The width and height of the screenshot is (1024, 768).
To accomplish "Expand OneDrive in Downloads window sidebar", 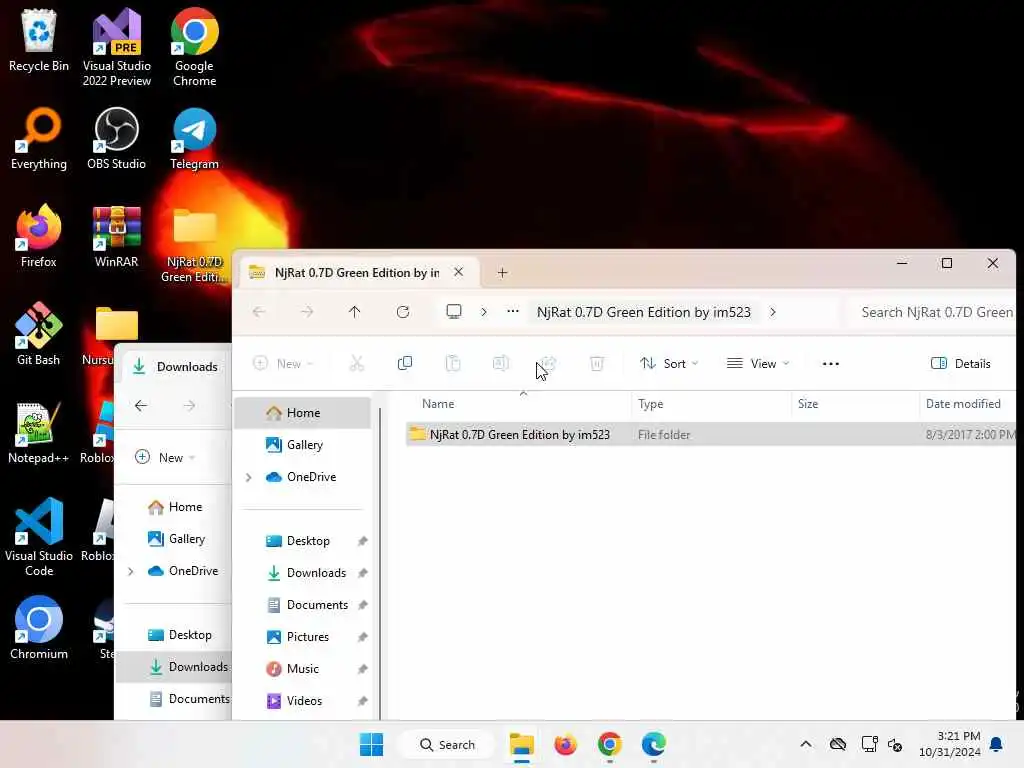I will [x=131, y=571].
